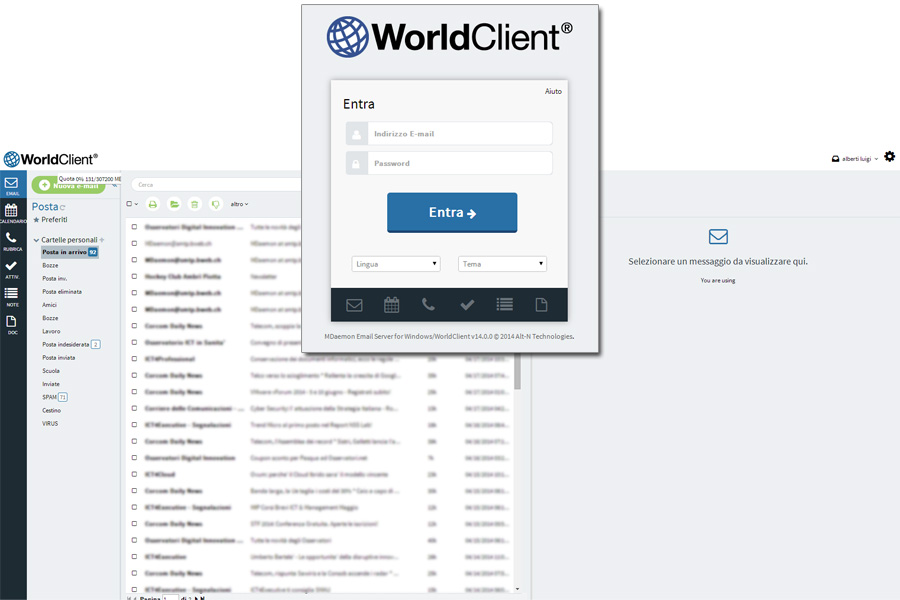Select the checkbox next to Corcom Daily News
The image size is (900, 600).
134,325
